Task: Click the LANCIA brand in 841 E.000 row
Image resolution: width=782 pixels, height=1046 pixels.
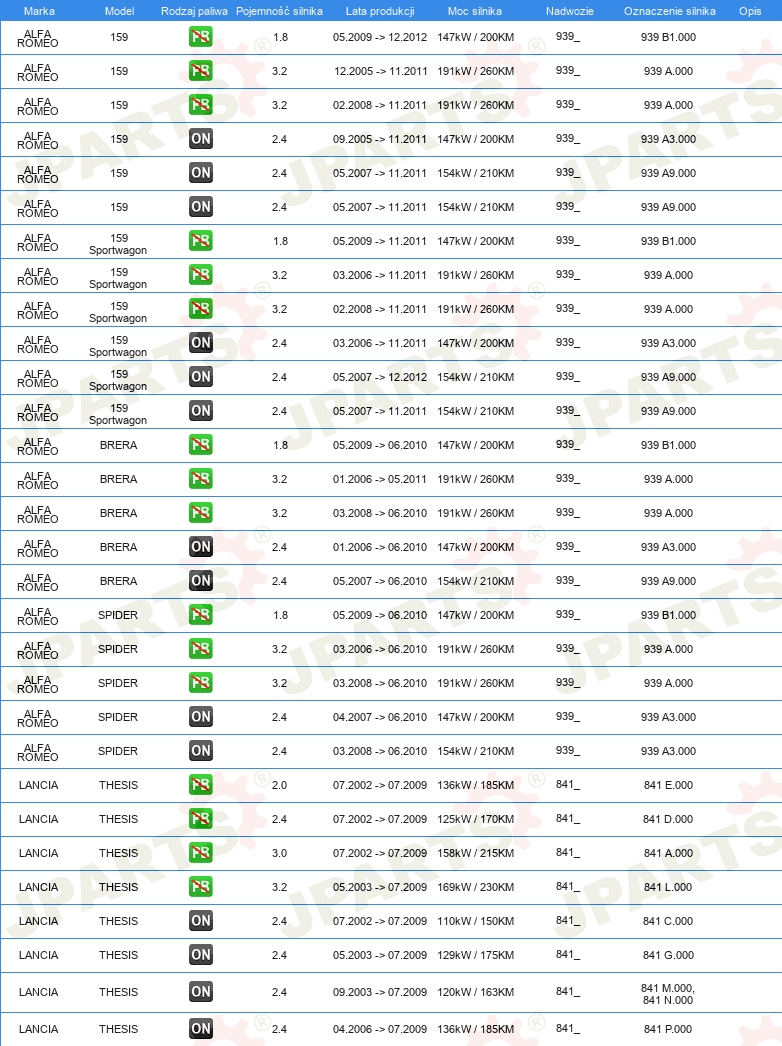Action: pos(39,785)
